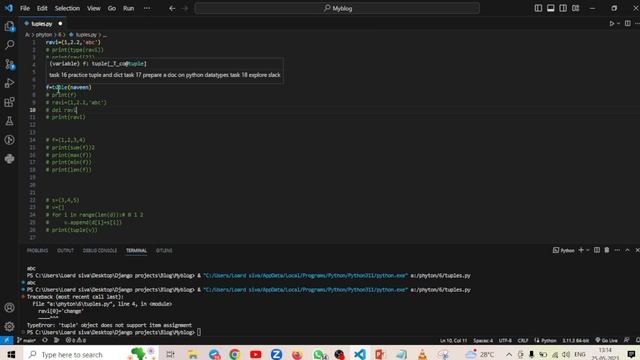Open the Run and Debug view
The image size is (640, 360).
coord(9,83)
